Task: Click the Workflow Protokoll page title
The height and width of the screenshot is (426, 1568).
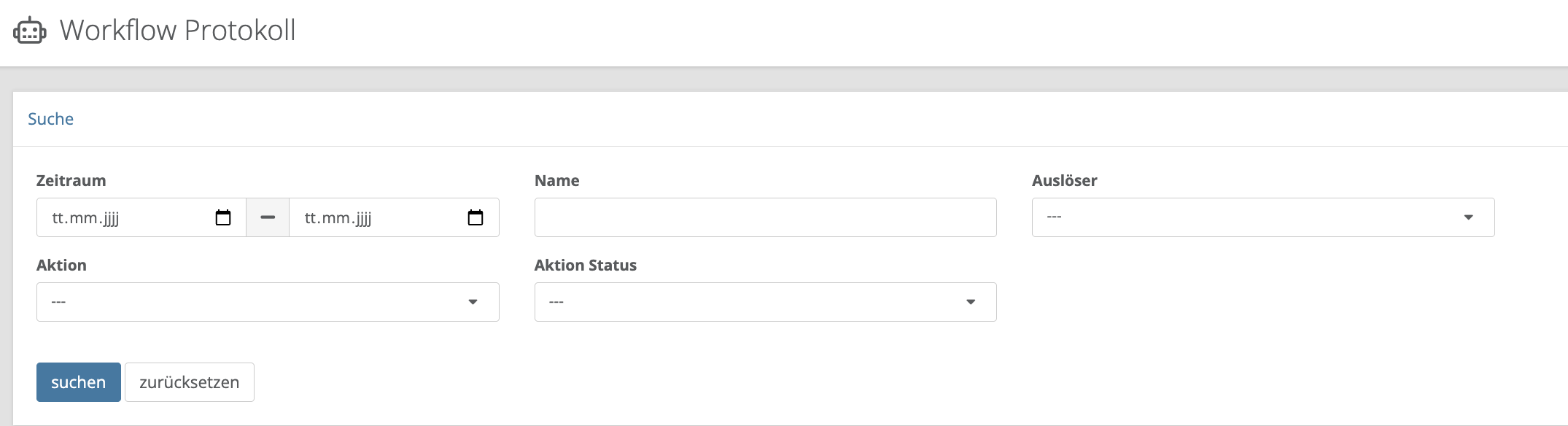Action: [x=177, y=31]
